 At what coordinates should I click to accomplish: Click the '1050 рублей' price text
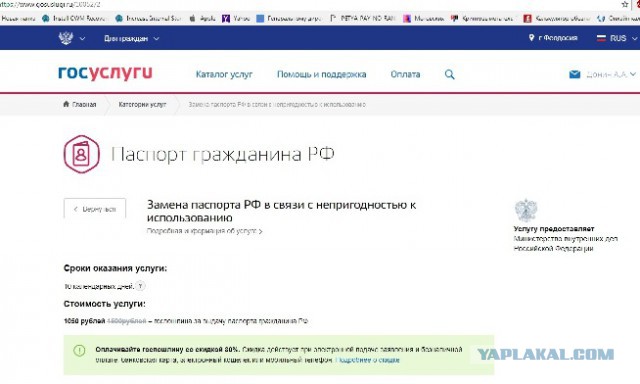tap(84, 321)
